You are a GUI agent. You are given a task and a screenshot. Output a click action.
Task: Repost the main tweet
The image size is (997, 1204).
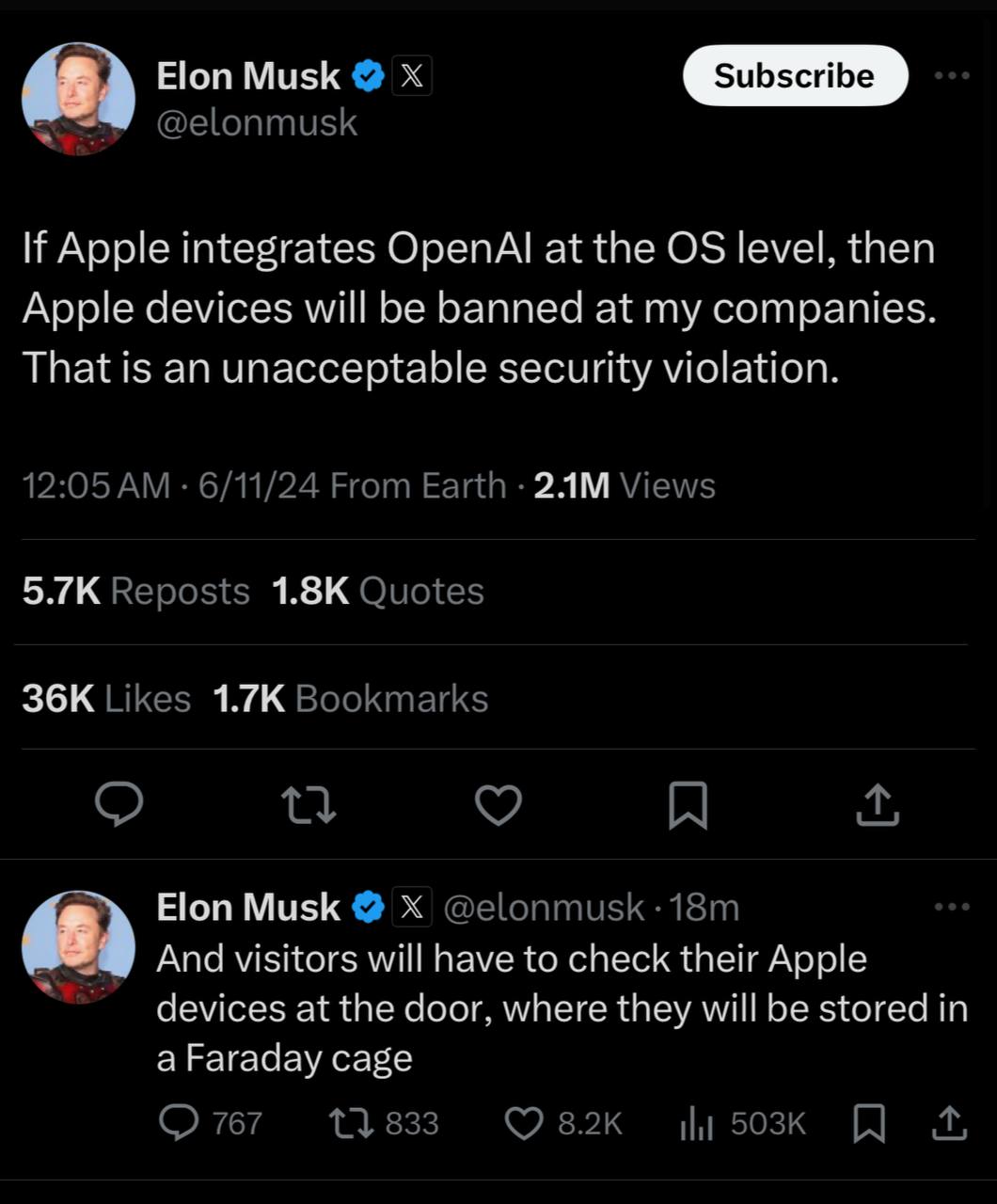coord(309,805)
